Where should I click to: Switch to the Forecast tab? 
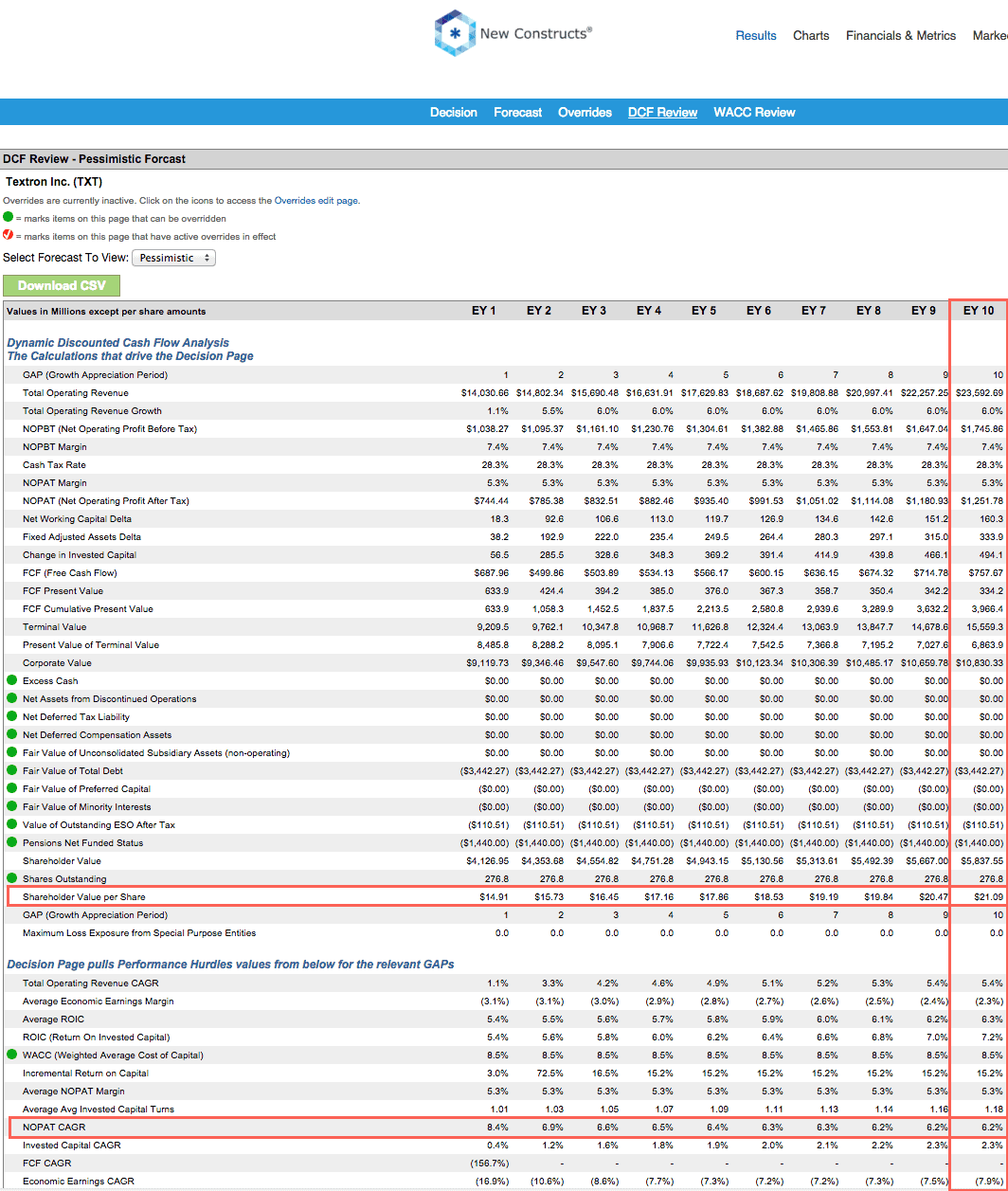(518, 112)
